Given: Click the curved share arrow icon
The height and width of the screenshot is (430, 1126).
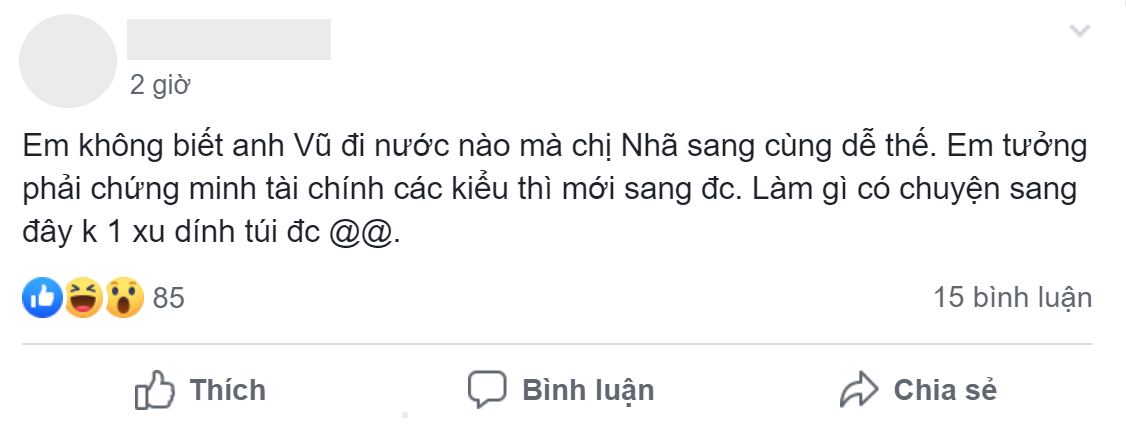Looking at the screenshot, I should [859, 391].
